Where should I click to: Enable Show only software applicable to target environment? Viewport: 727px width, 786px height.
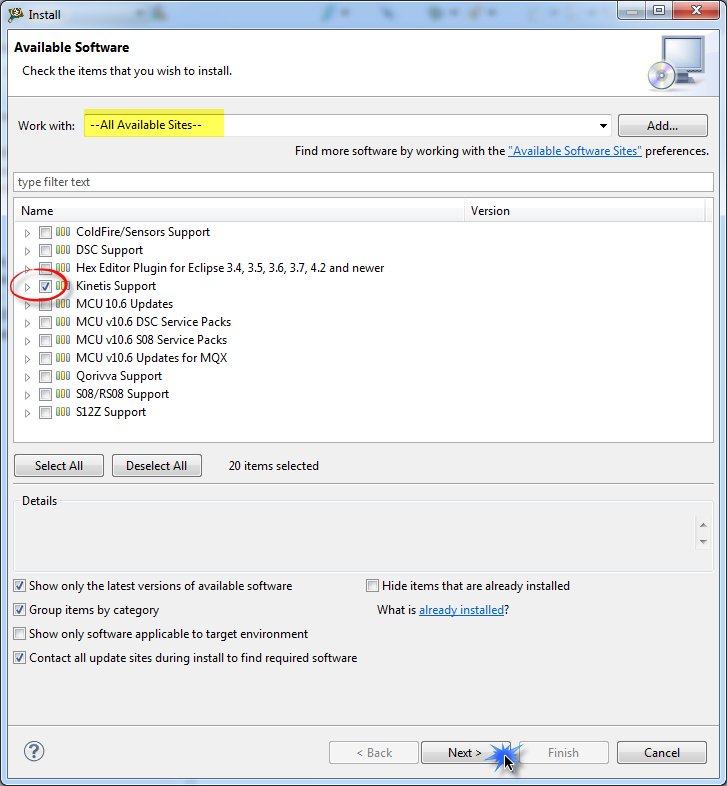click(20, 634)
